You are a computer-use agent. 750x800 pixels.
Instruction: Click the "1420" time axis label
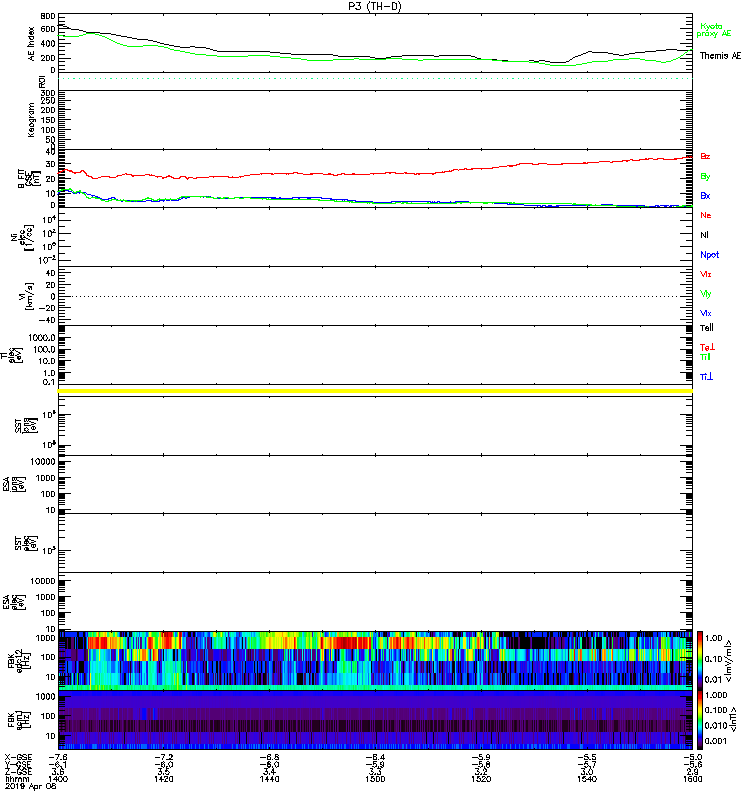tap(163, 779)
